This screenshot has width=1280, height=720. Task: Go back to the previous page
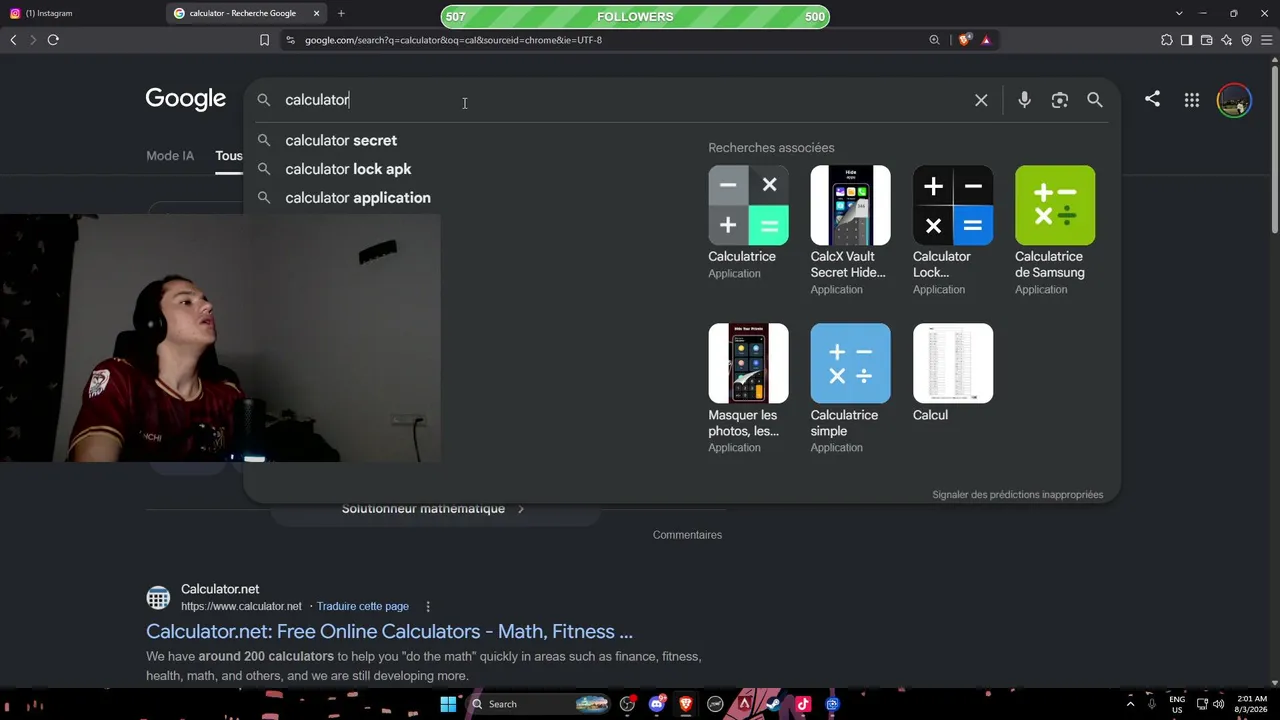(13, 40)
